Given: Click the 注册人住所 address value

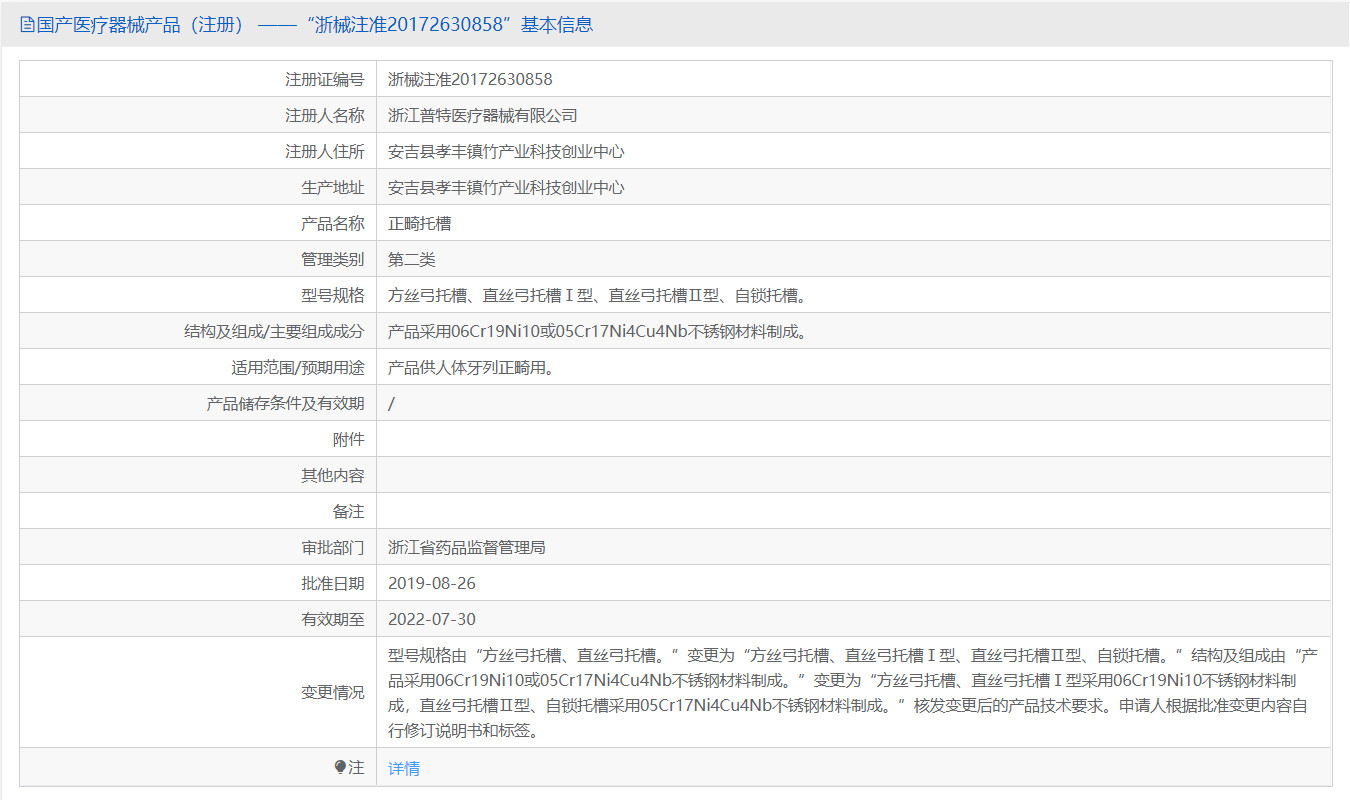Looking at the screenshot, I should (506, 151).
